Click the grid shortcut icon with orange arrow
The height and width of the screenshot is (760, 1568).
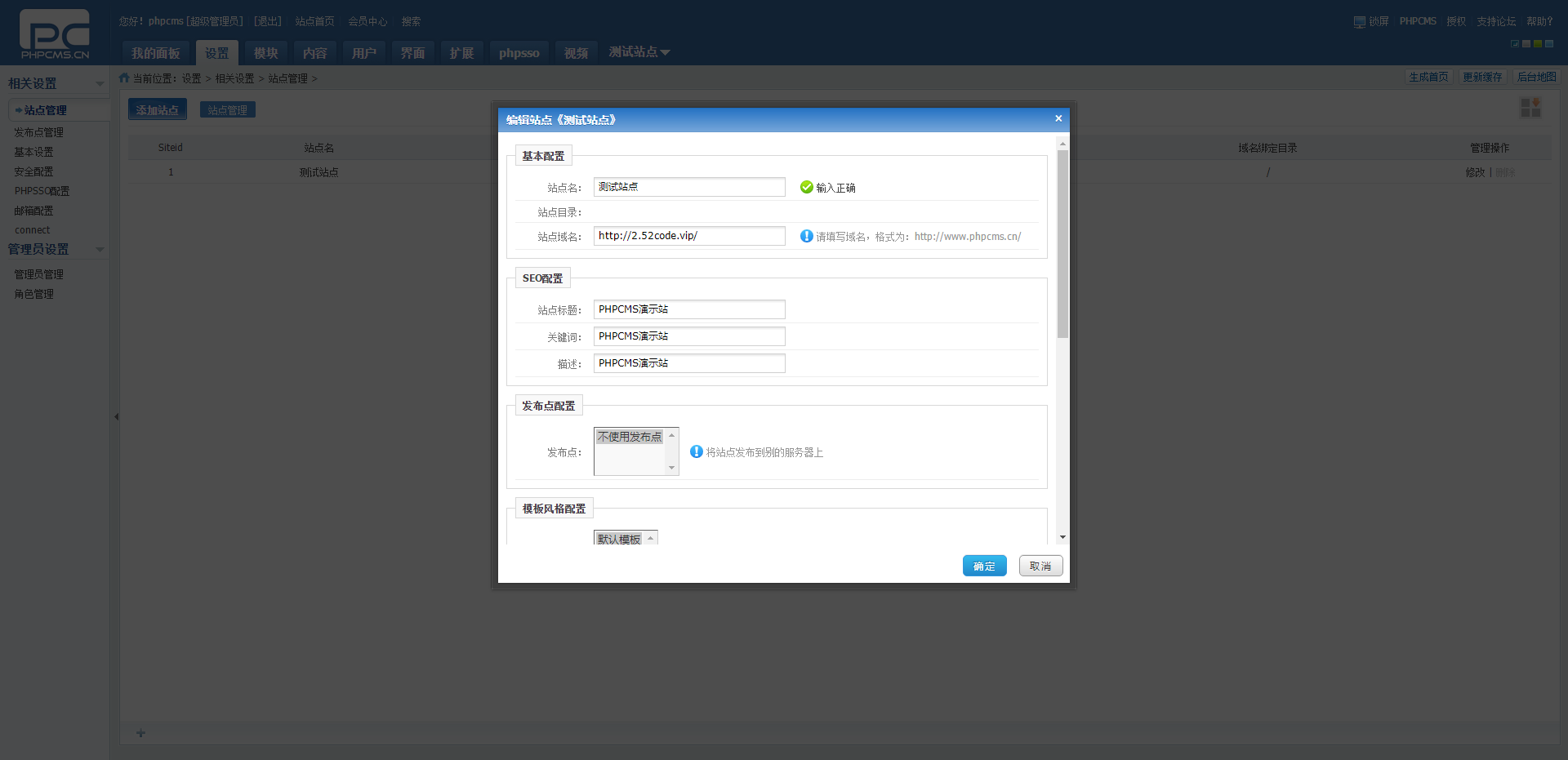(1530, 108)
